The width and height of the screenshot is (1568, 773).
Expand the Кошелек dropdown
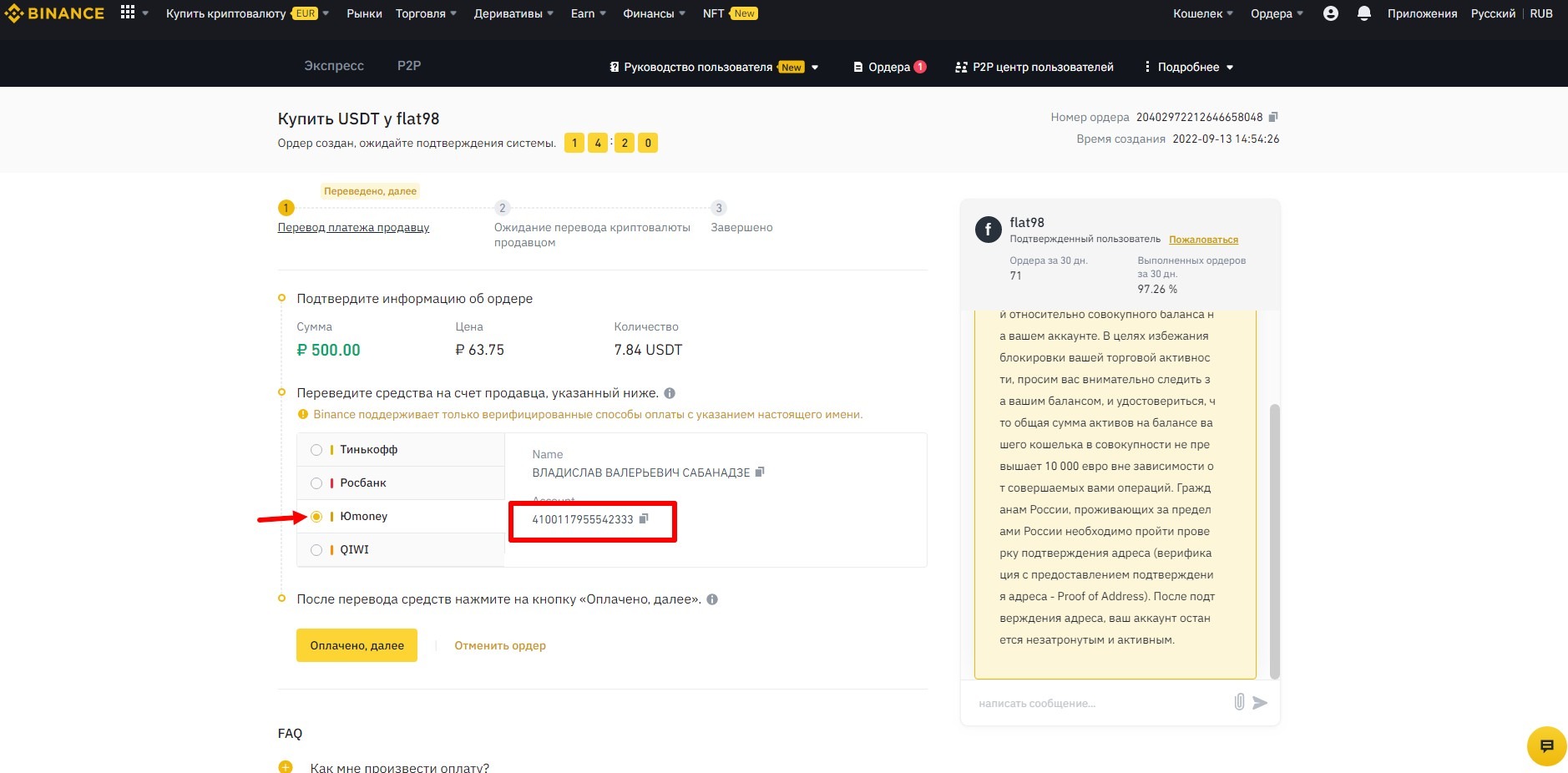click(x=1202, y=13)
